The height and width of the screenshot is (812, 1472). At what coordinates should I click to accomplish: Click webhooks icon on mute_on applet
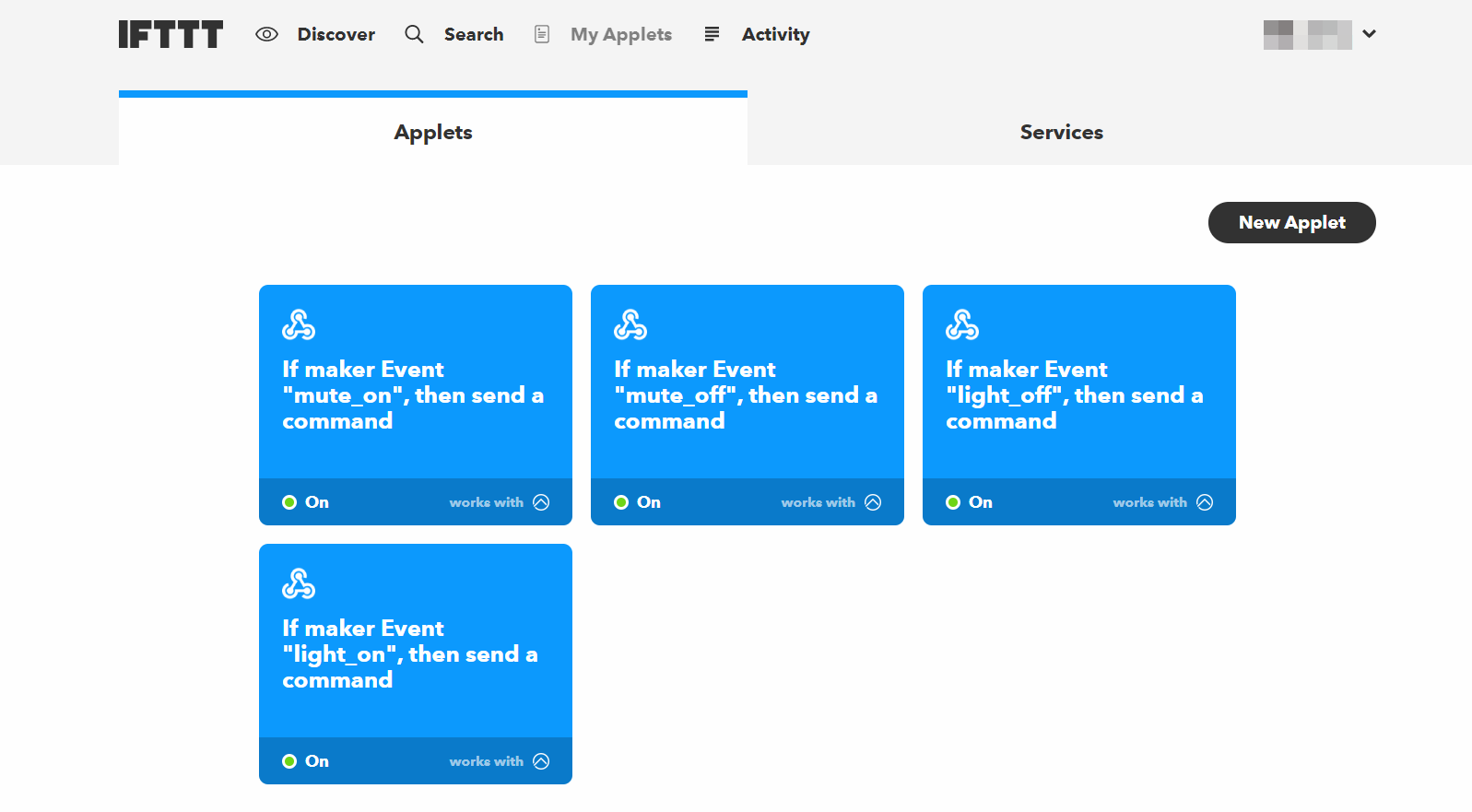point(299,324)
